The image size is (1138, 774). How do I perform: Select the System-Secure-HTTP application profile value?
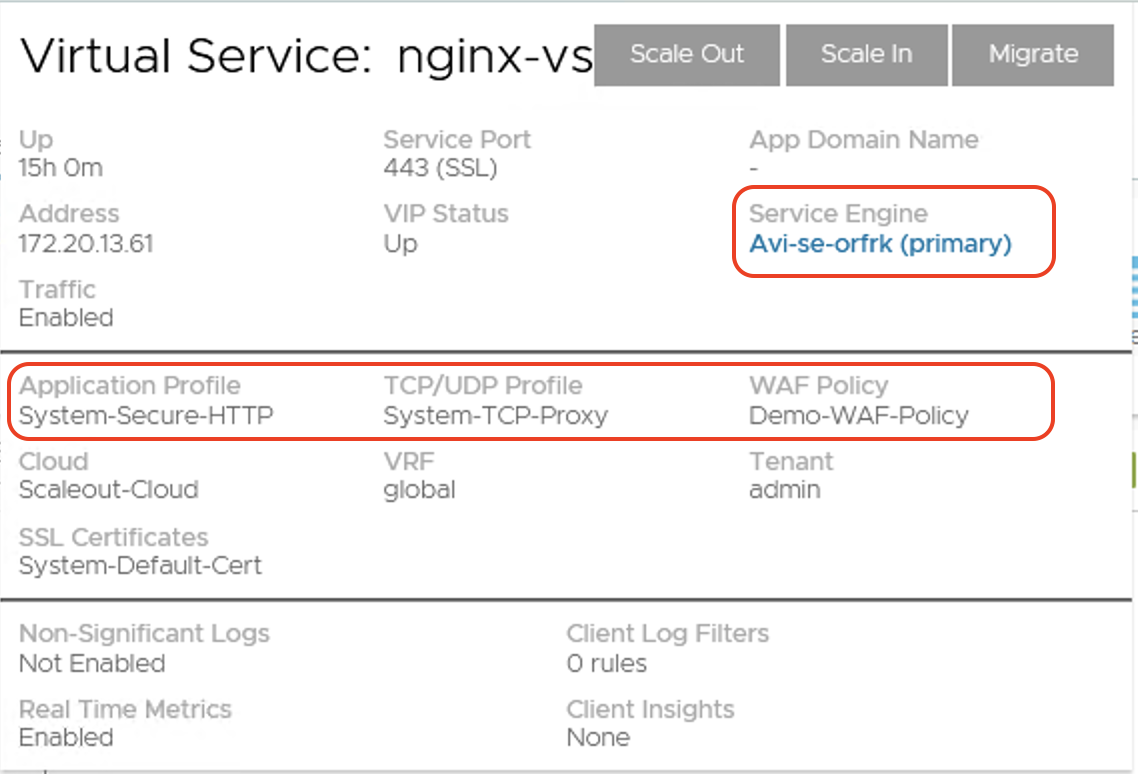point(146,416)
